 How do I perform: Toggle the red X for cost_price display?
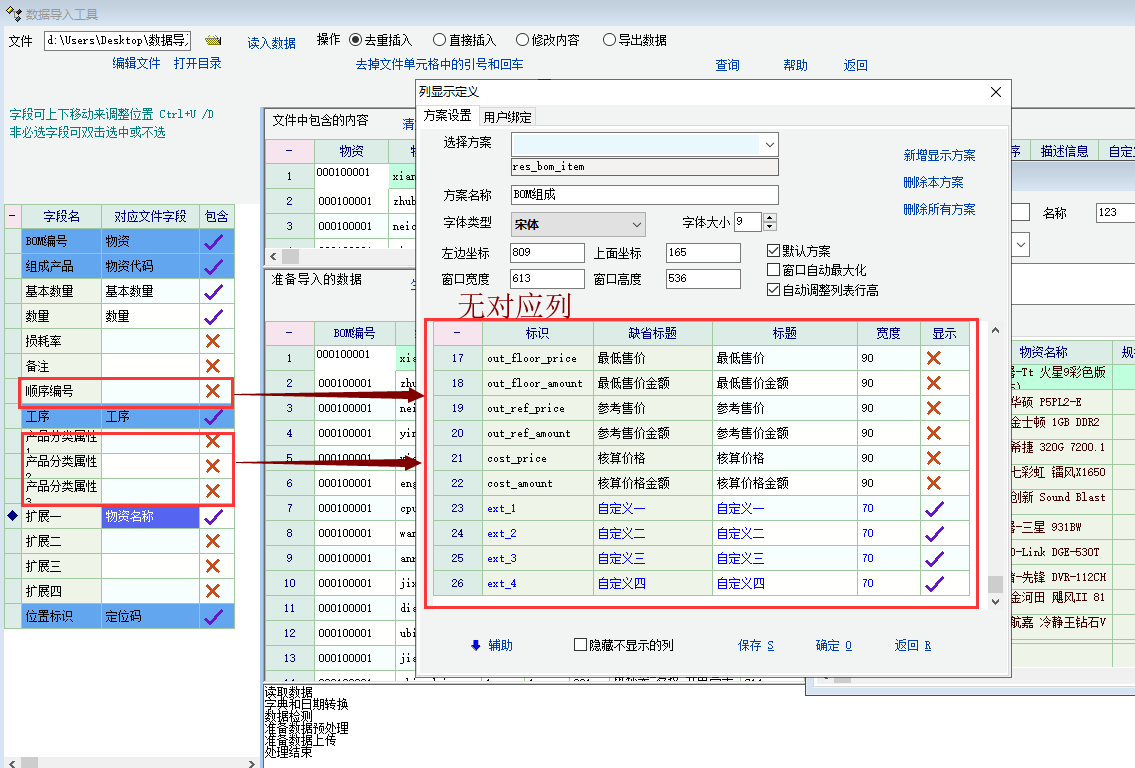pos(934,458)
